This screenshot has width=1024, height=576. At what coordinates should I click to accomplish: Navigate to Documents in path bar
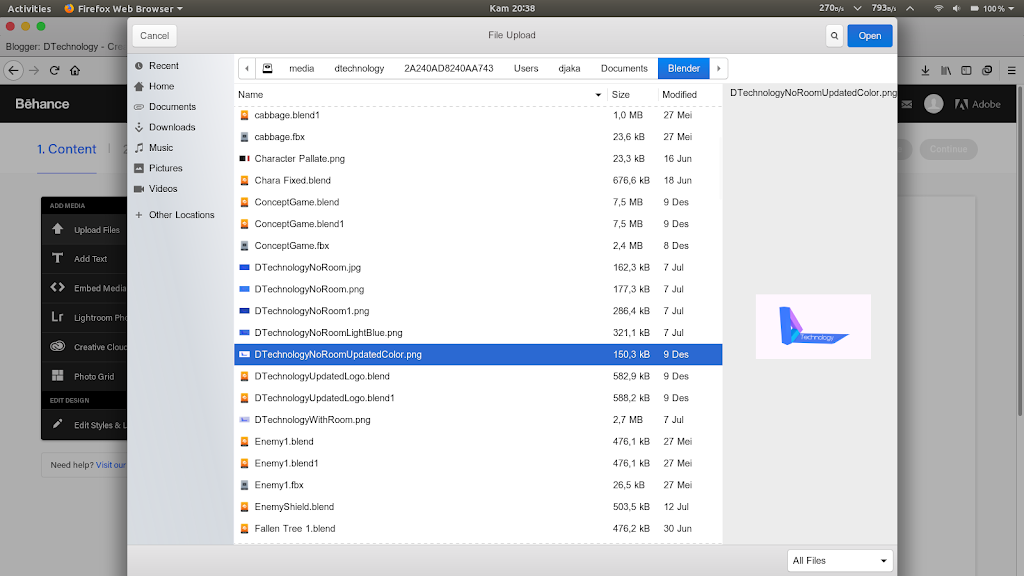[624, 69]
